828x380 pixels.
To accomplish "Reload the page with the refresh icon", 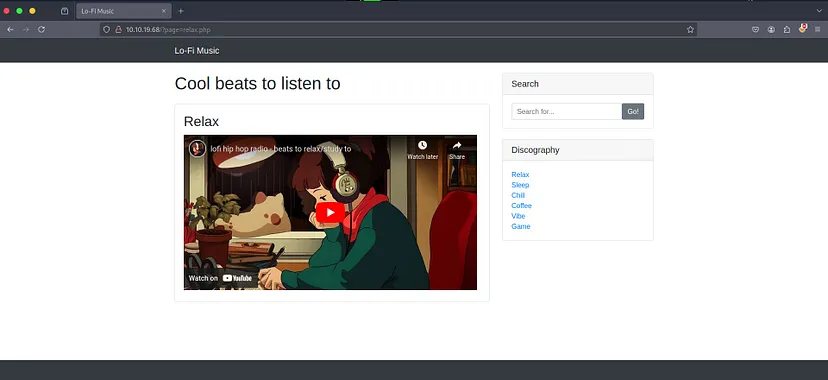I will click(x=41, y=30).
